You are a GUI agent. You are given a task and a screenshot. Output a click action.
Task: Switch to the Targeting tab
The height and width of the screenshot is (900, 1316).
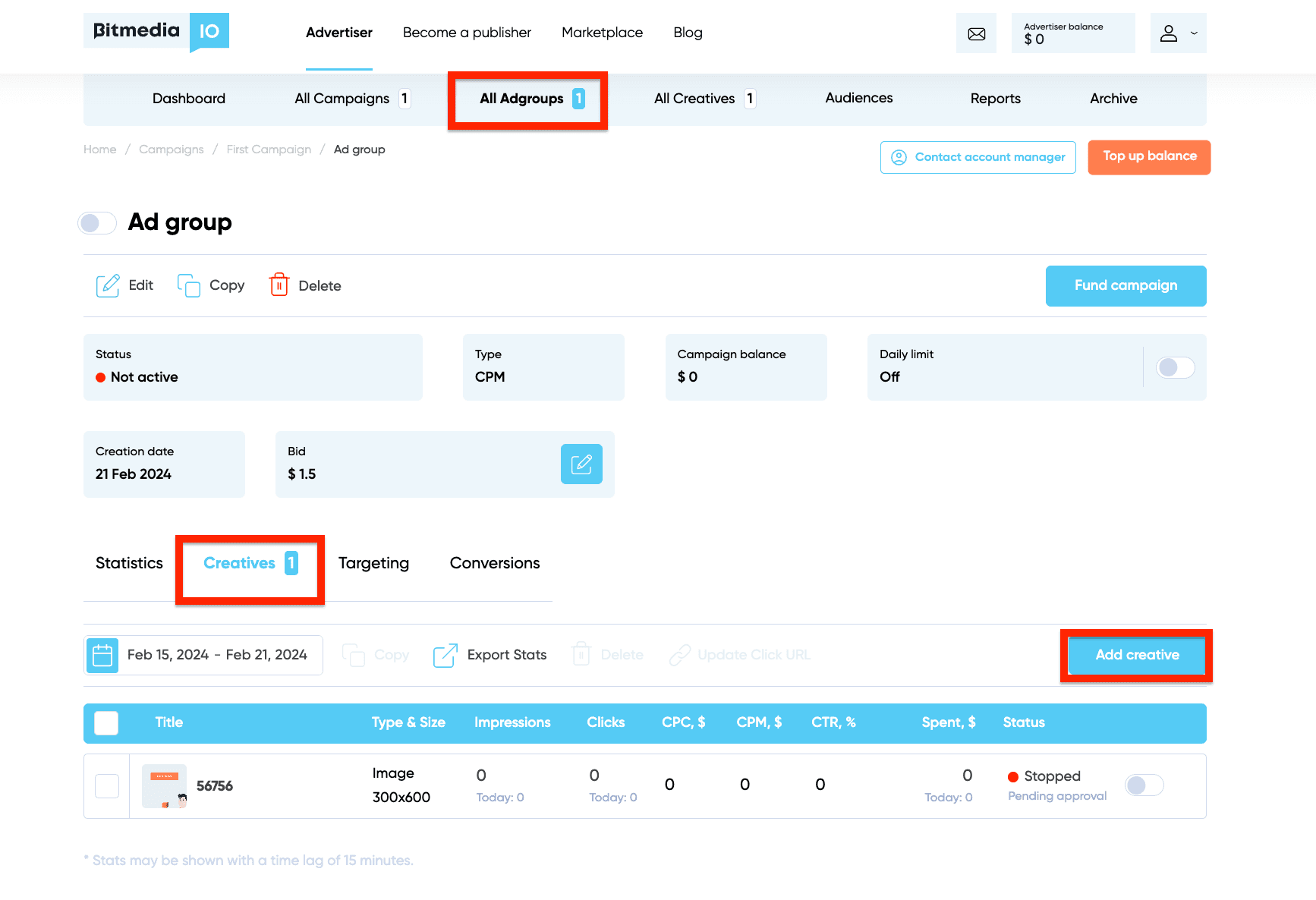pos(373,563)
